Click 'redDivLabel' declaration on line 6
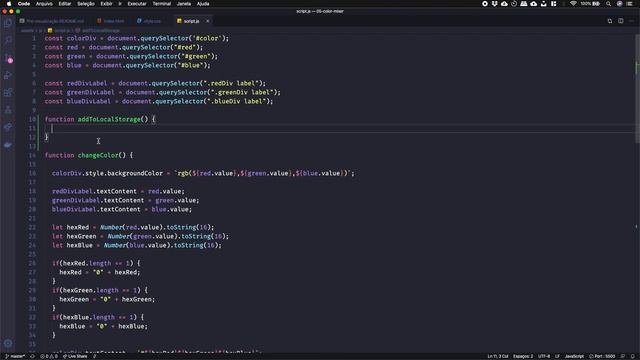This screenshot has width=640, height=360. (x=87, y=83)
